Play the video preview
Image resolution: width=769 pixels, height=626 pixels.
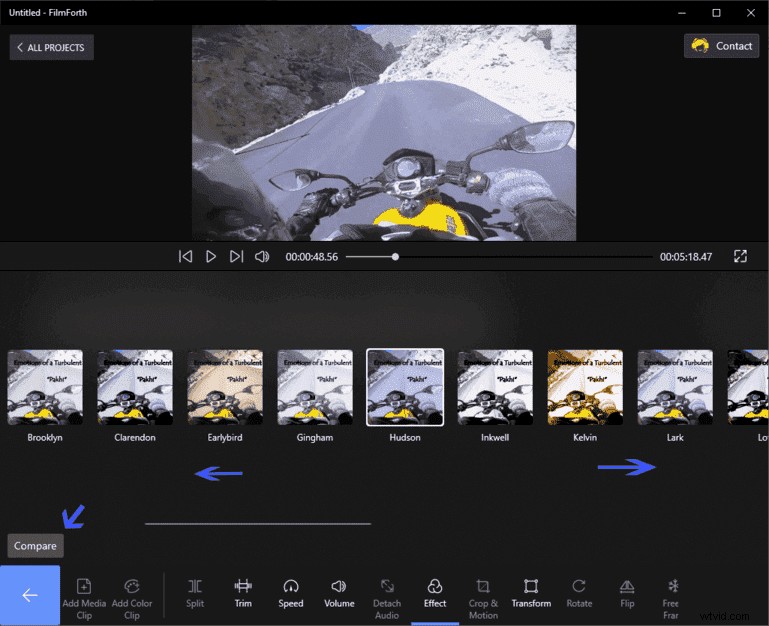coord(211,257)
